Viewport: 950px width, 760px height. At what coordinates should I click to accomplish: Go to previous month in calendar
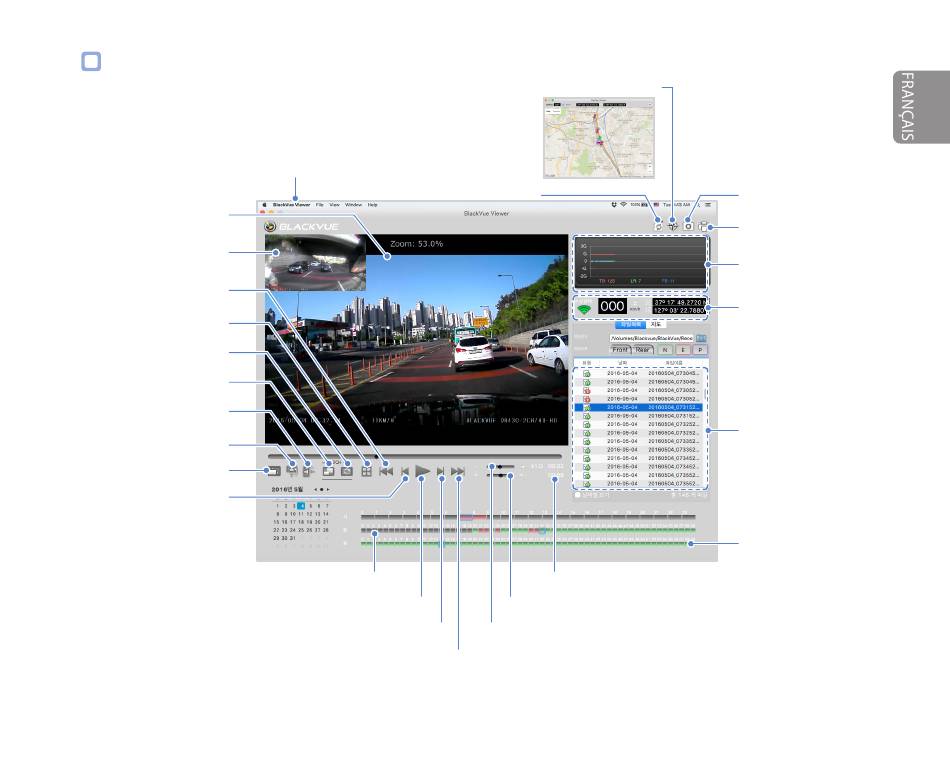point(316,490)
